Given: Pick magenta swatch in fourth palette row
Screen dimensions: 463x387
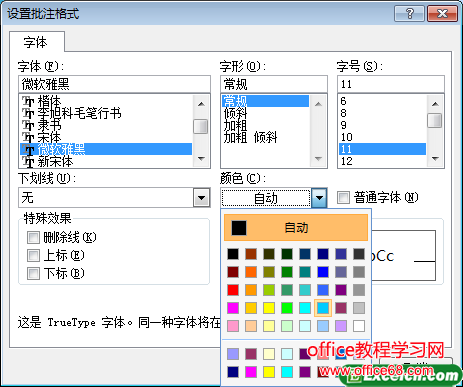Looking at the screenshot, I should 233,308.
